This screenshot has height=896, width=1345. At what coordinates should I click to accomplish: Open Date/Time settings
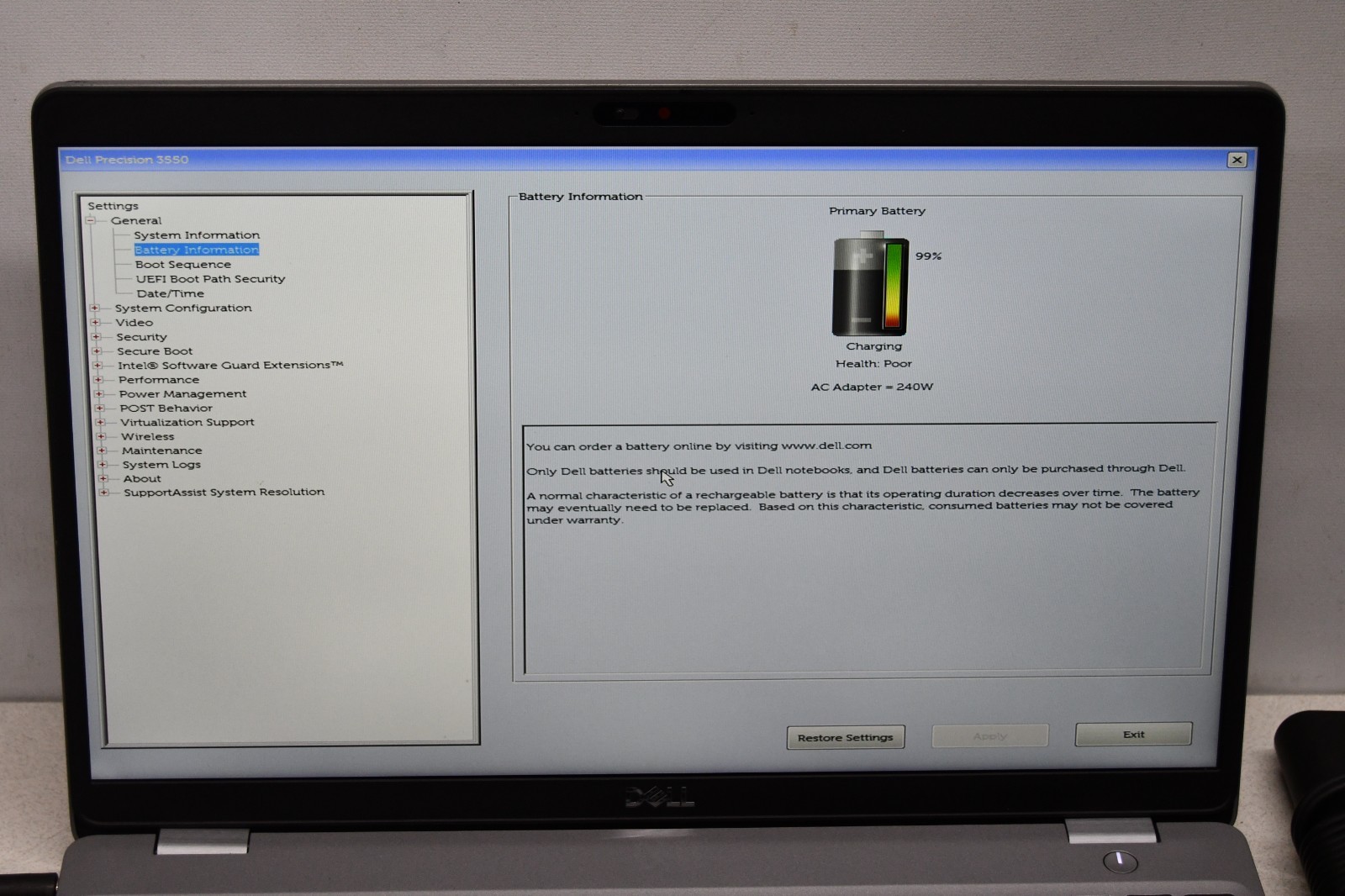171,293
